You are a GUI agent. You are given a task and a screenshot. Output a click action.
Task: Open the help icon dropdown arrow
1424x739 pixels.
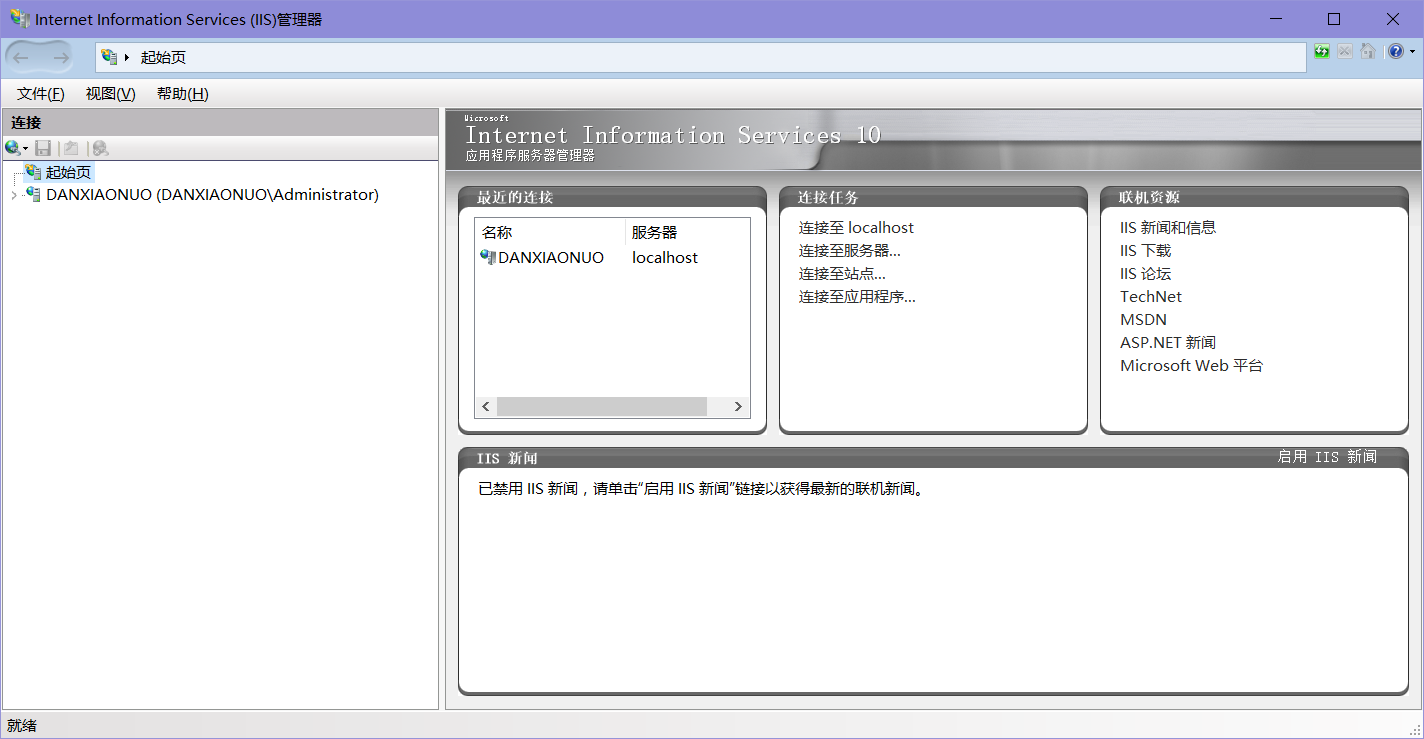(x=1412, y=50)
